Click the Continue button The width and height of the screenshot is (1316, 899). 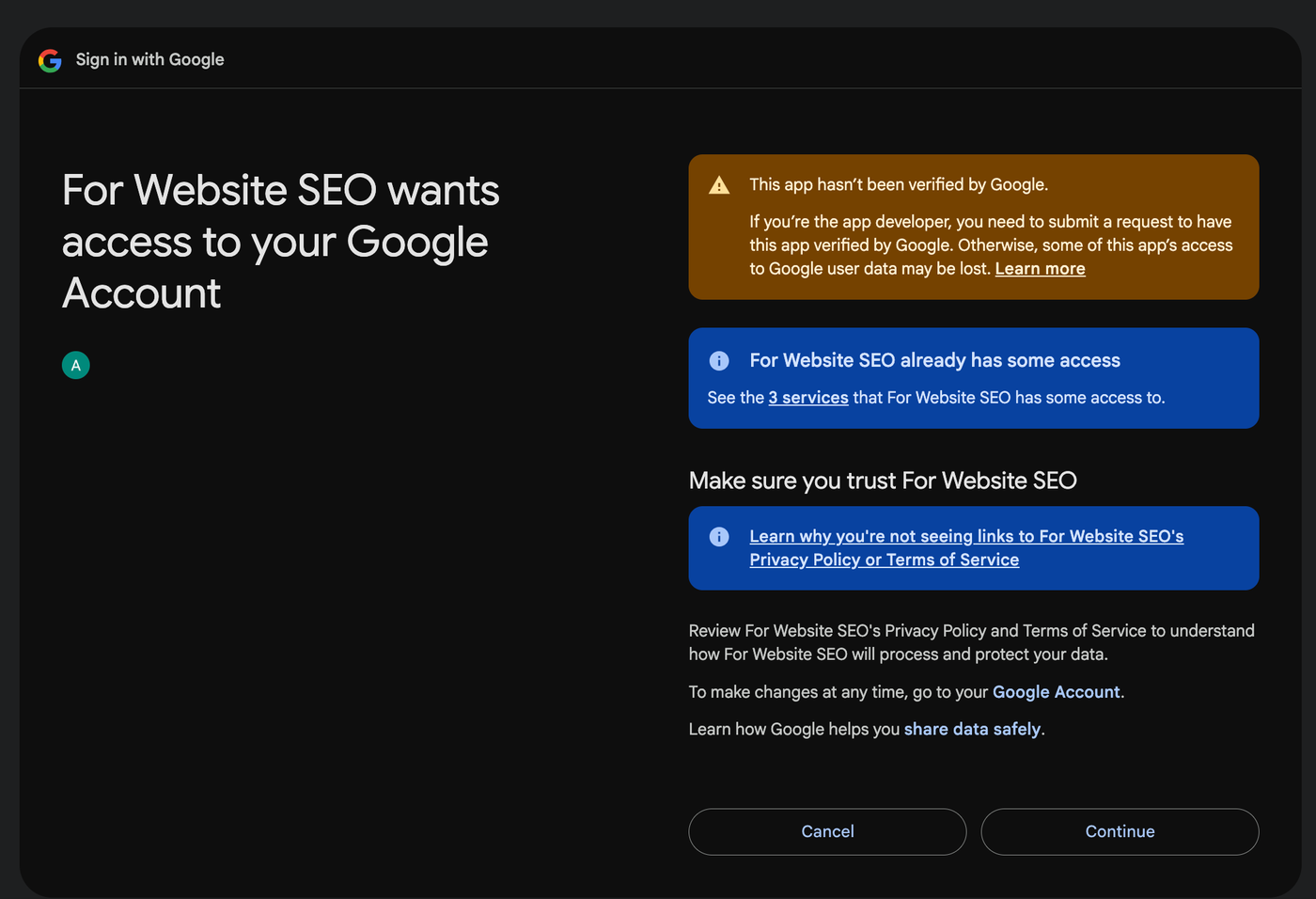(1120, 831)
